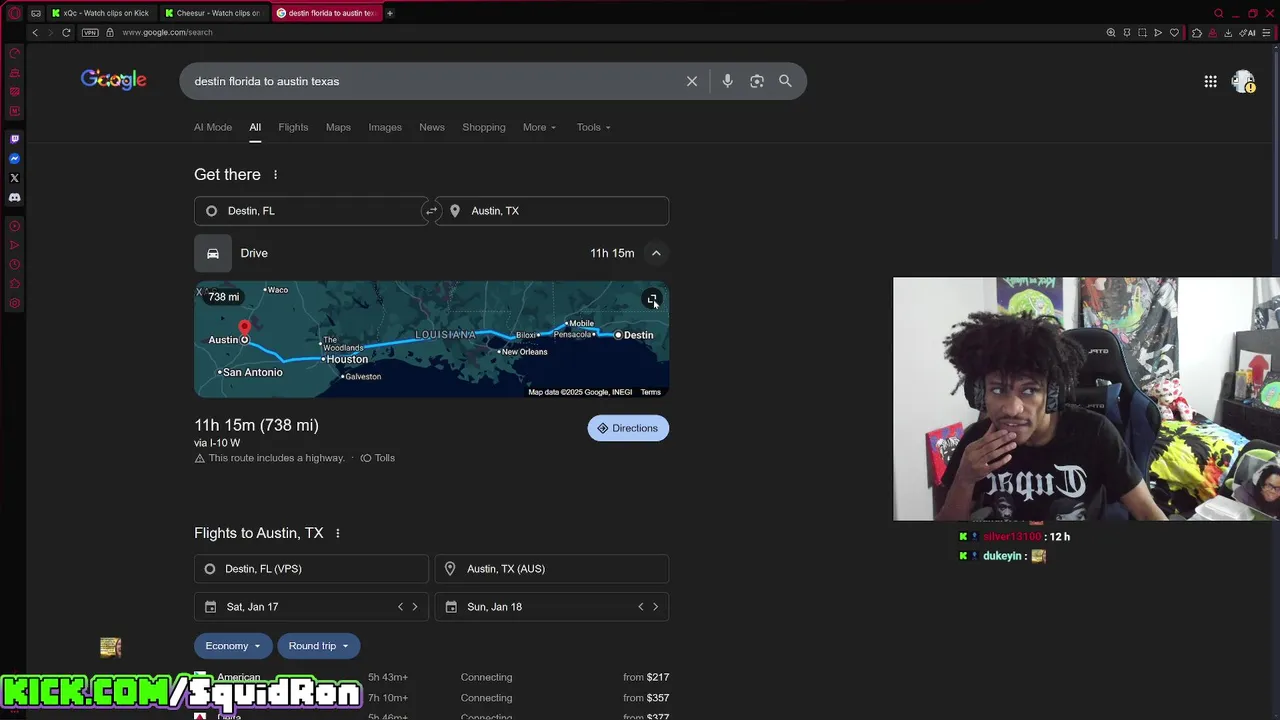The width and height of the screenshot is (1280, 720).
Task: Open the Google account avatar
Action: tap(1243, 81)
